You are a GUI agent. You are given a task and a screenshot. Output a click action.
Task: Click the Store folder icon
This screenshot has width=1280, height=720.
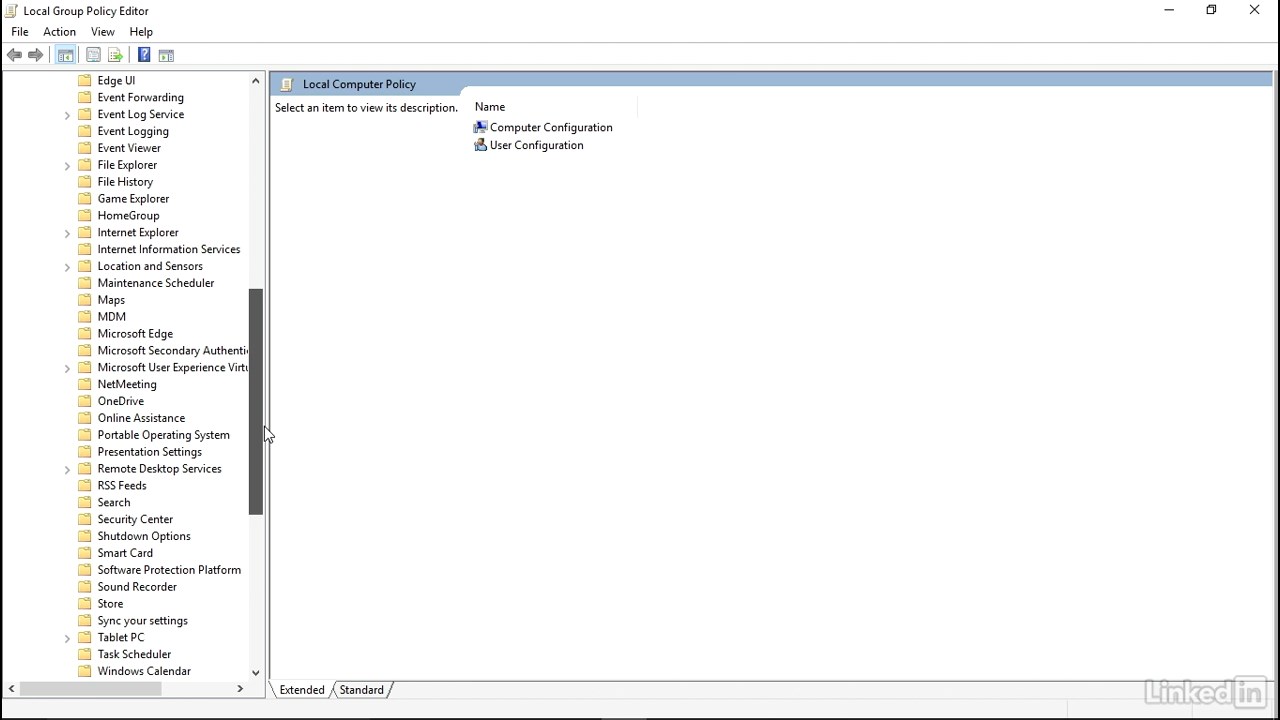(85, 604)
